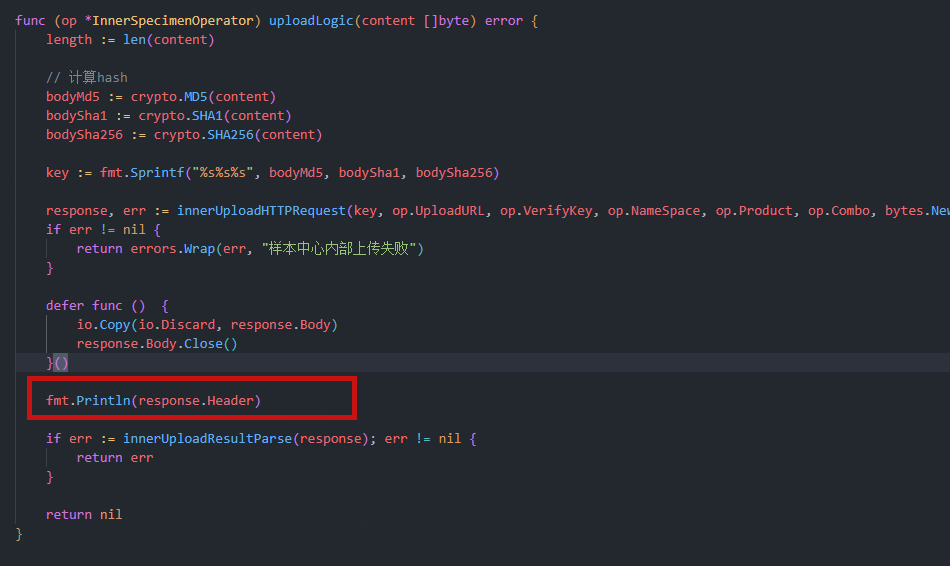Place cursor on the length variable declaration

click(68, 40)
